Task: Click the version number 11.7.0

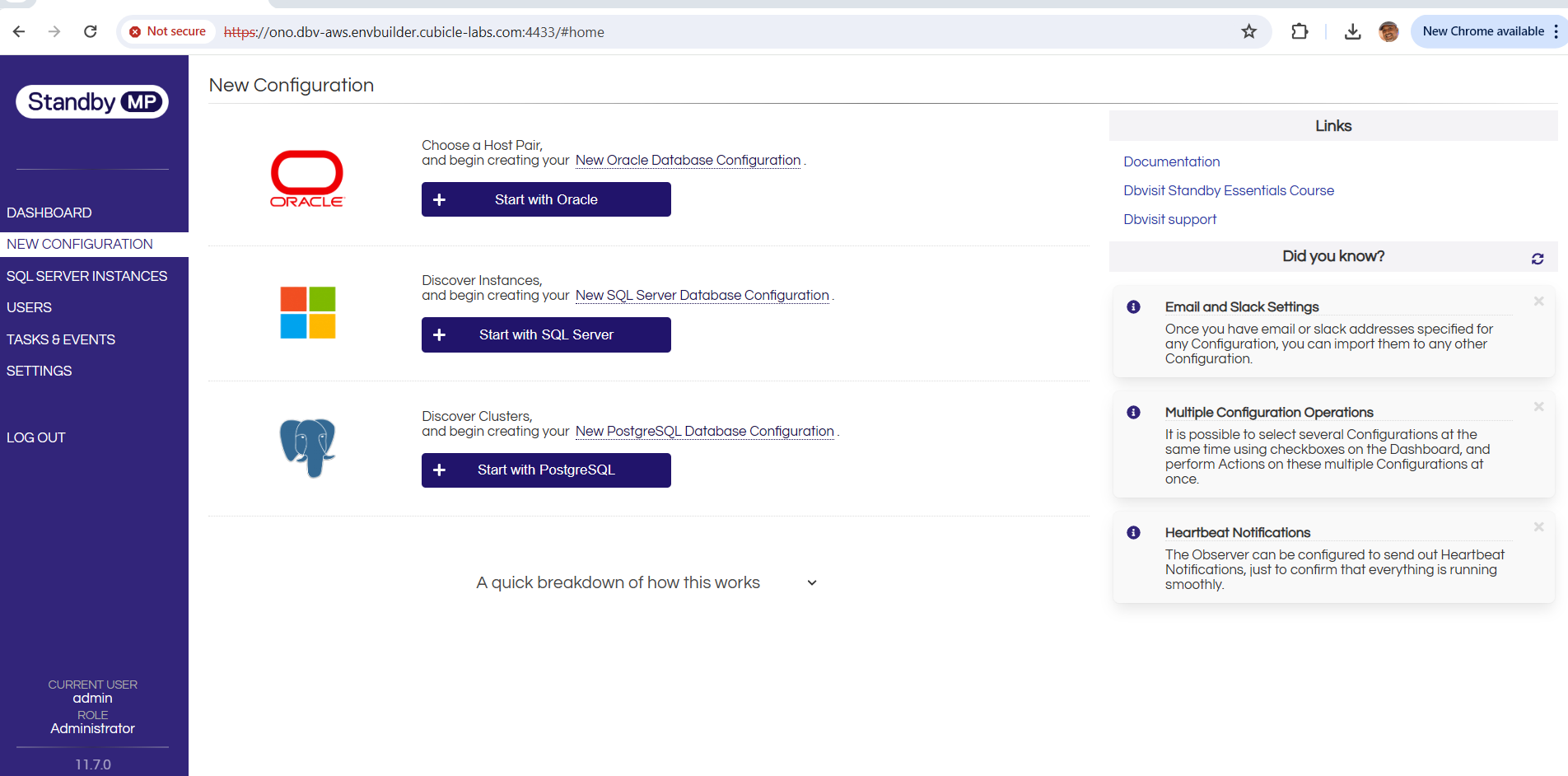Action: 93,764
